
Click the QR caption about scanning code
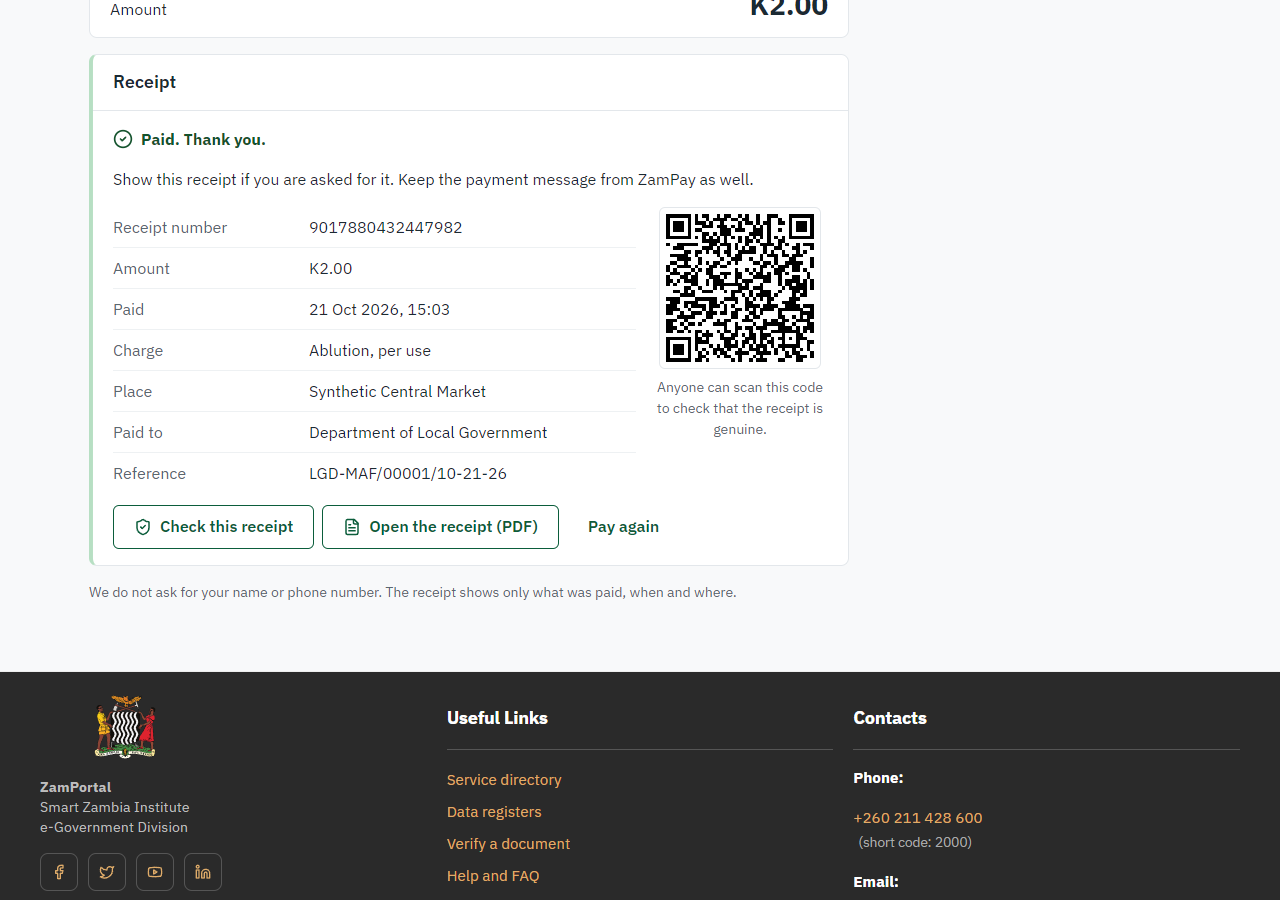tap(740, 408)
